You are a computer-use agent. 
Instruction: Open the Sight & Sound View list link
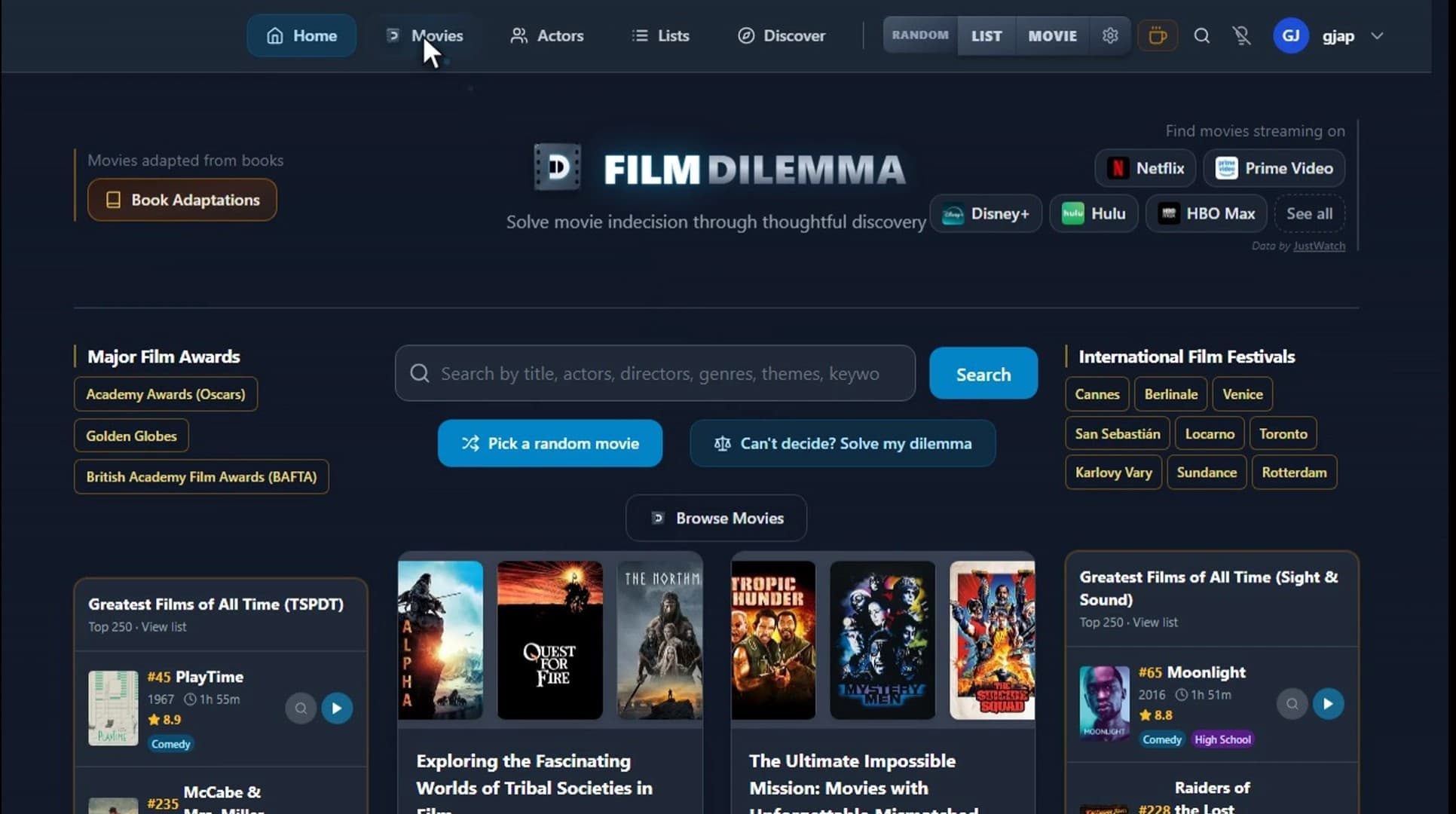(1155, 623)
